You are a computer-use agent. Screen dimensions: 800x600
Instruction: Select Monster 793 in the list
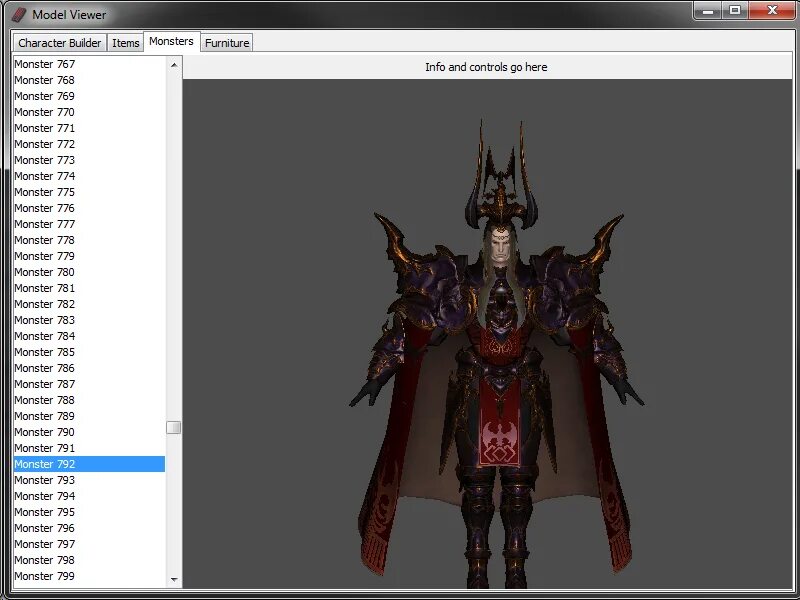tap(89, 480)
